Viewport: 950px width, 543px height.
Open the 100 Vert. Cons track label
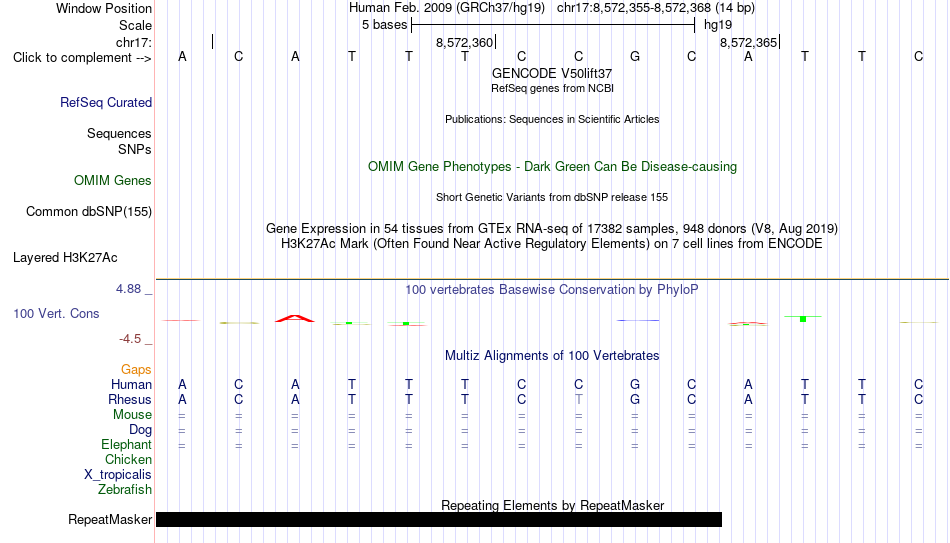click(x=56, y=313)
